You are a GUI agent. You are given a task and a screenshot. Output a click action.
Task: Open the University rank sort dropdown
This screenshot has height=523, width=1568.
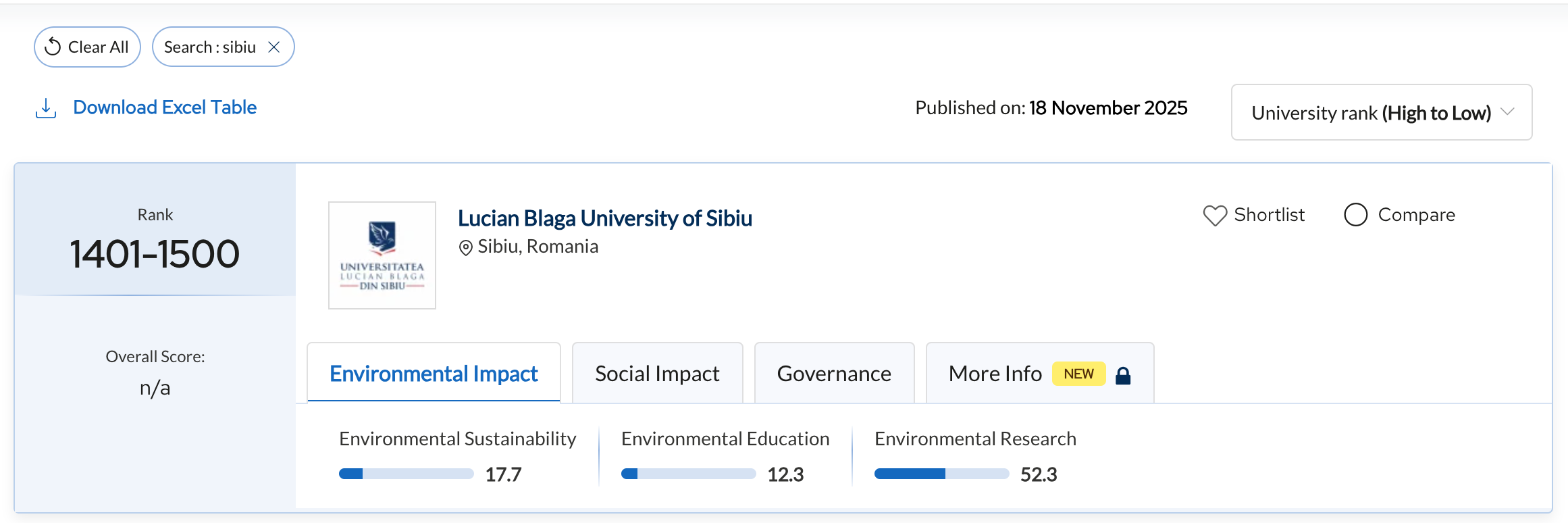click(x=1371, y=113)
